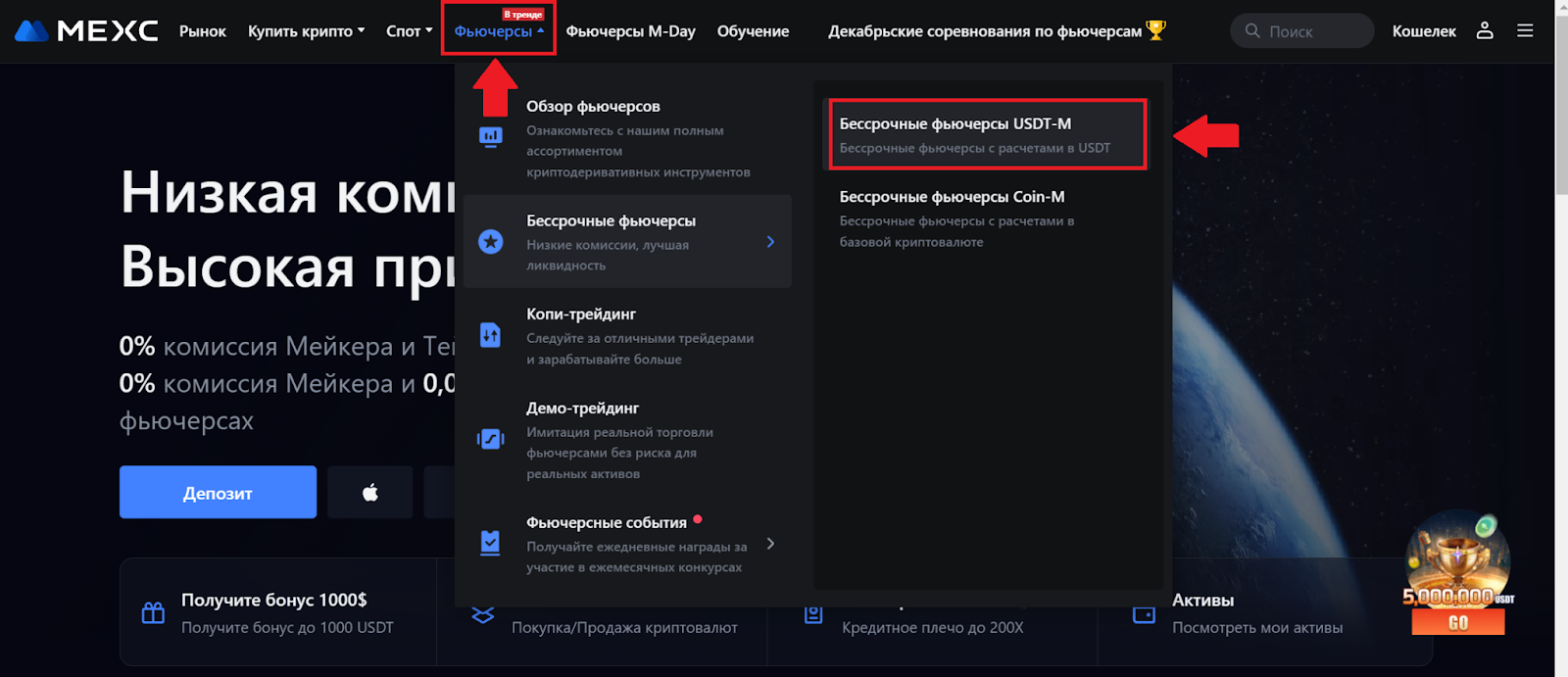Click the Поиск search field

(x=1301, y=31)
